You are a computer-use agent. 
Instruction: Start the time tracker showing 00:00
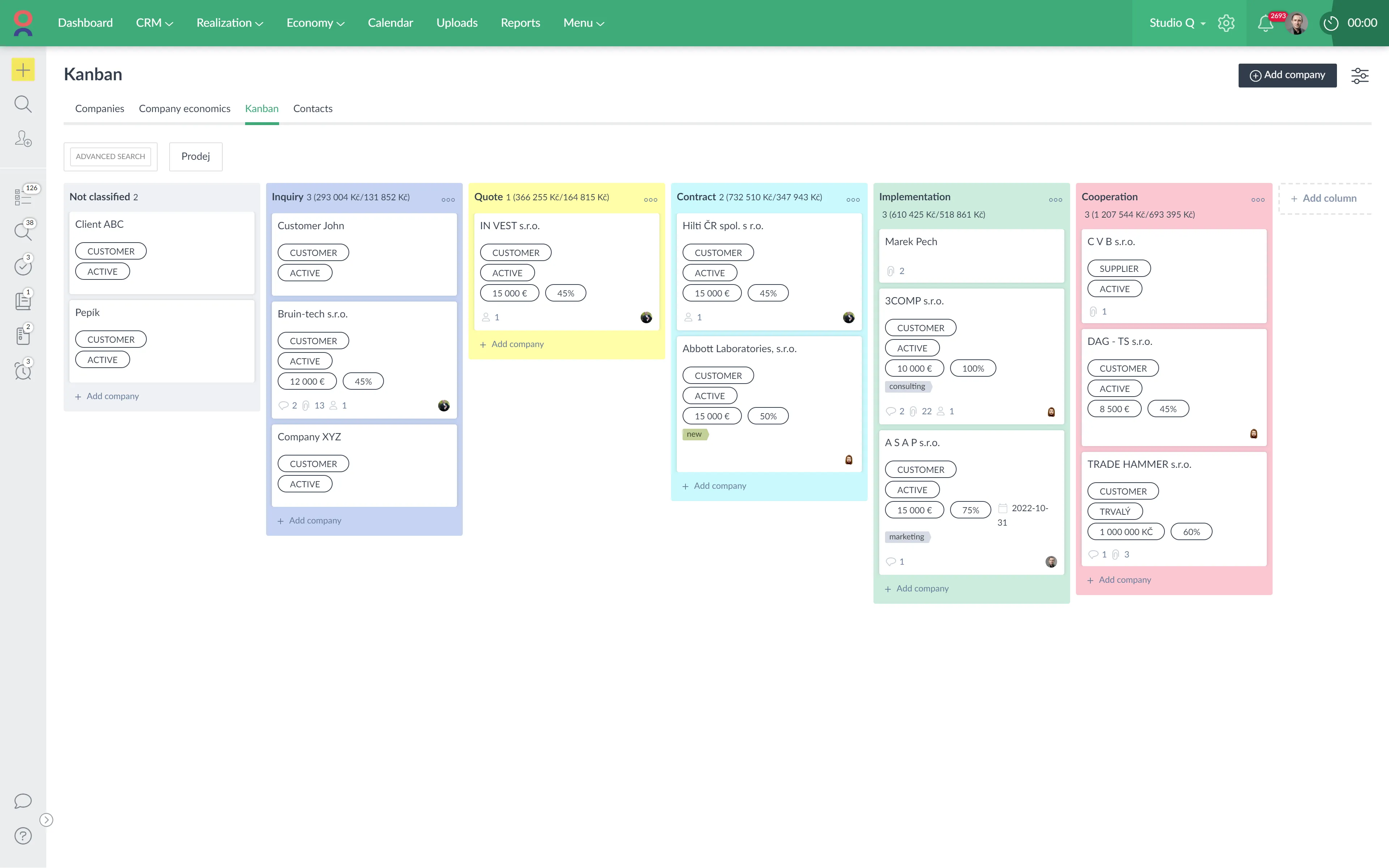tap(1331, 23)
